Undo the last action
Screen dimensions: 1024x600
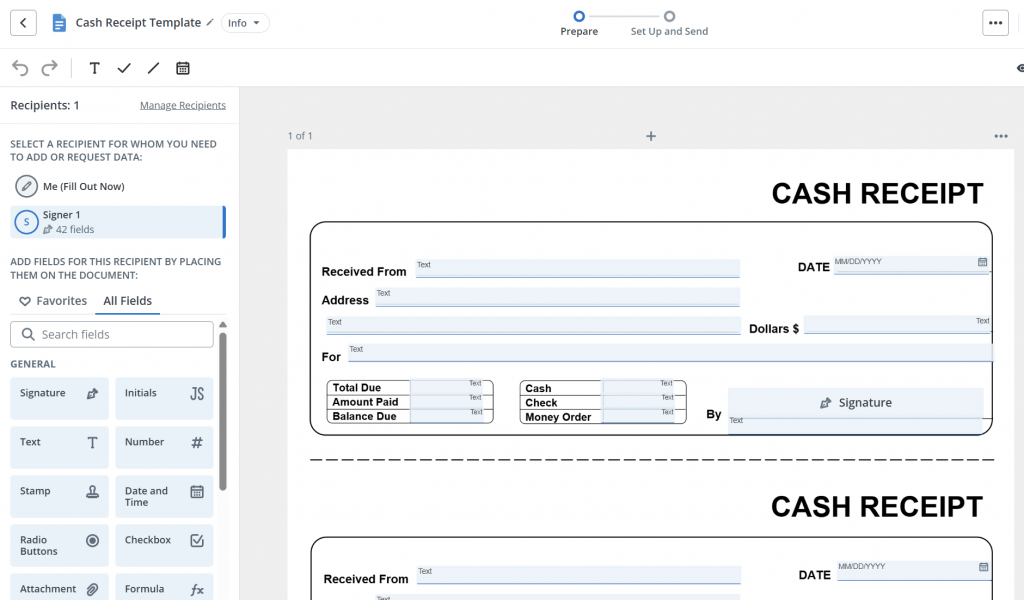click(x=20, y=68)
